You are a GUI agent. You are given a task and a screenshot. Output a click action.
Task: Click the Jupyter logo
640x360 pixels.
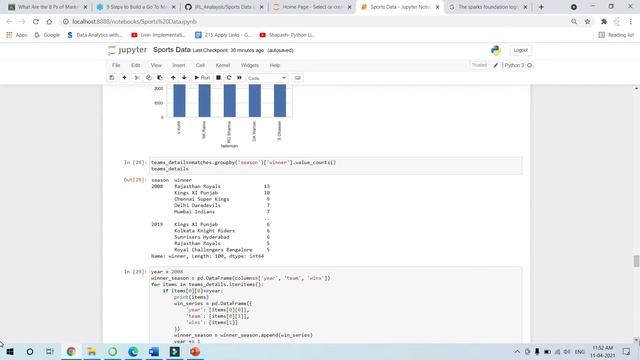(127, 50)
